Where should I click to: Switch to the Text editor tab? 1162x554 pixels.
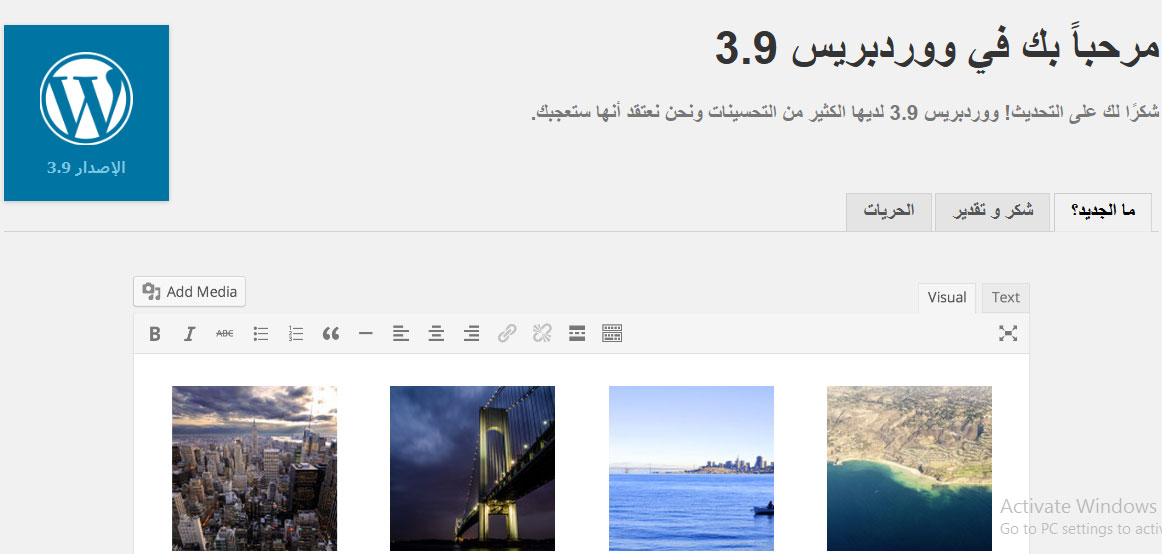[x=1006, y=298]
